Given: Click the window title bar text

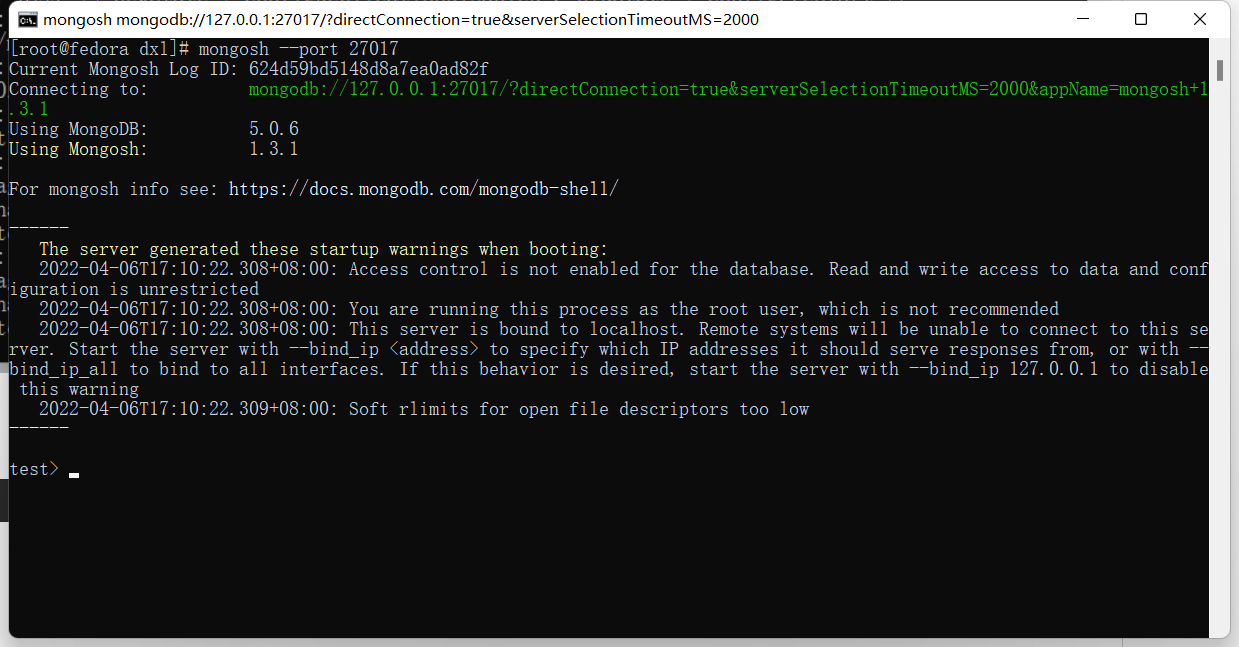Looking at the screenshot, I should (x=400, y=20).
